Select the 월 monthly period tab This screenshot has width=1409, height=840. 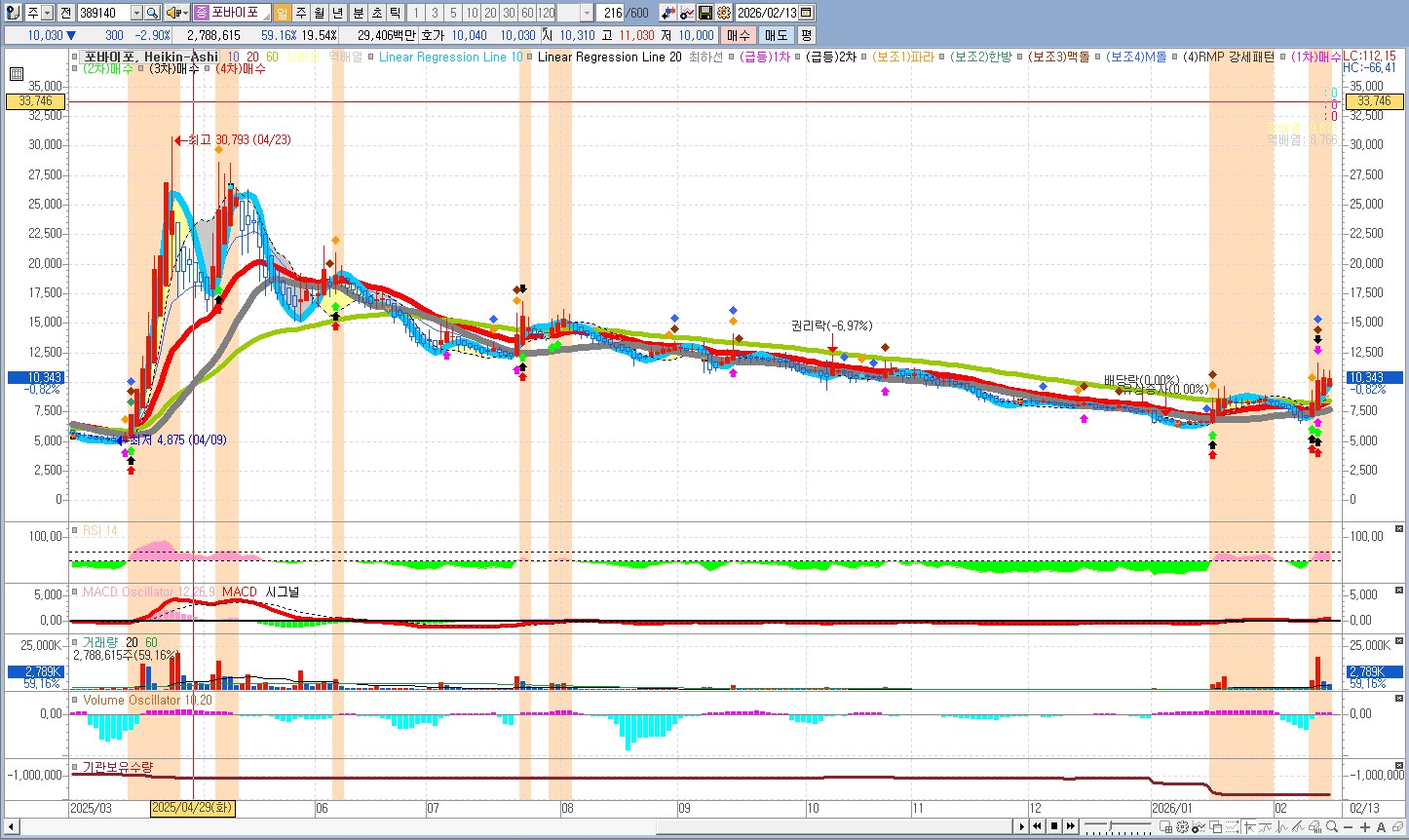(319, 13)
